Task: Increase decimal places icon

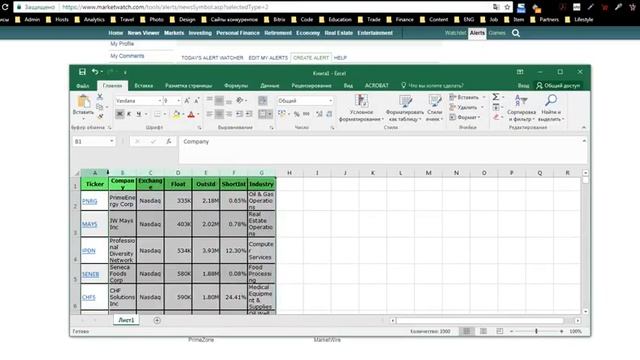Action: pos(319,114)
